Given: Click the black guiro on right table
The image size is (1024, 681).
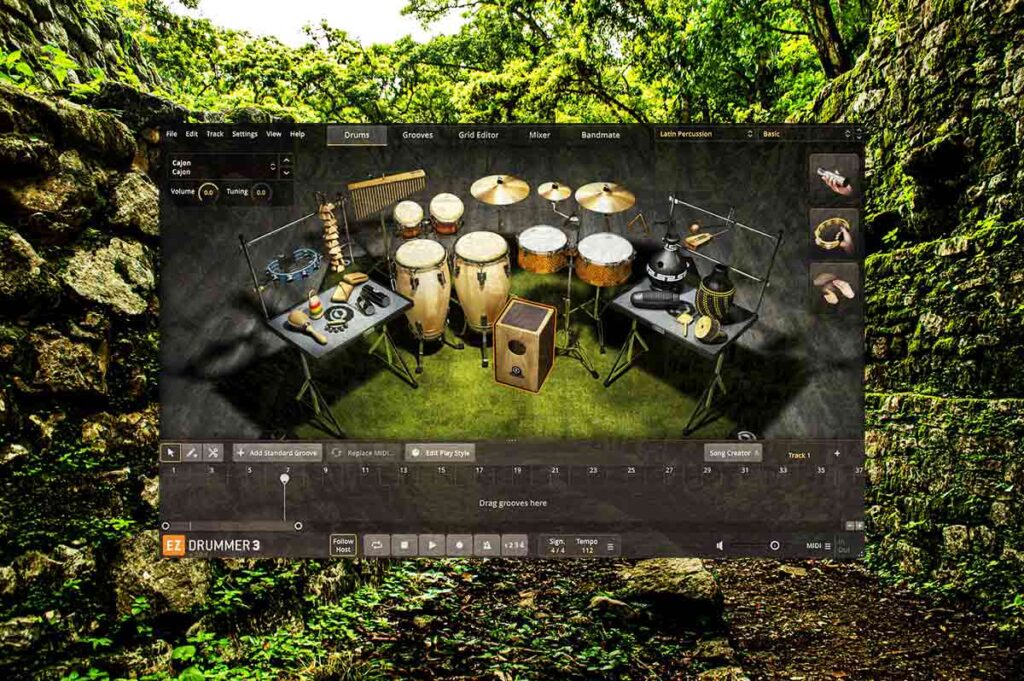Looking at the screenshot, I should [658, 300].
